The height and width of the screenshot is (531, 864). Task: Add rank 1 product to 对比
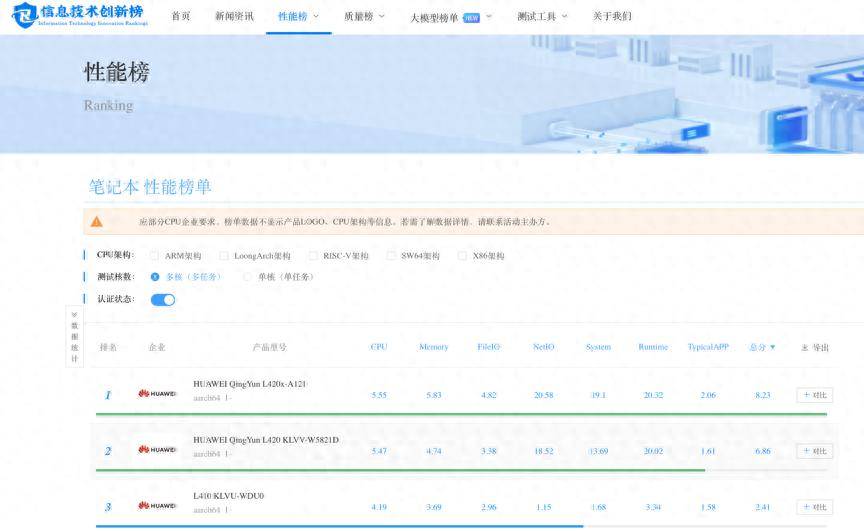click(x=814, y=395)
